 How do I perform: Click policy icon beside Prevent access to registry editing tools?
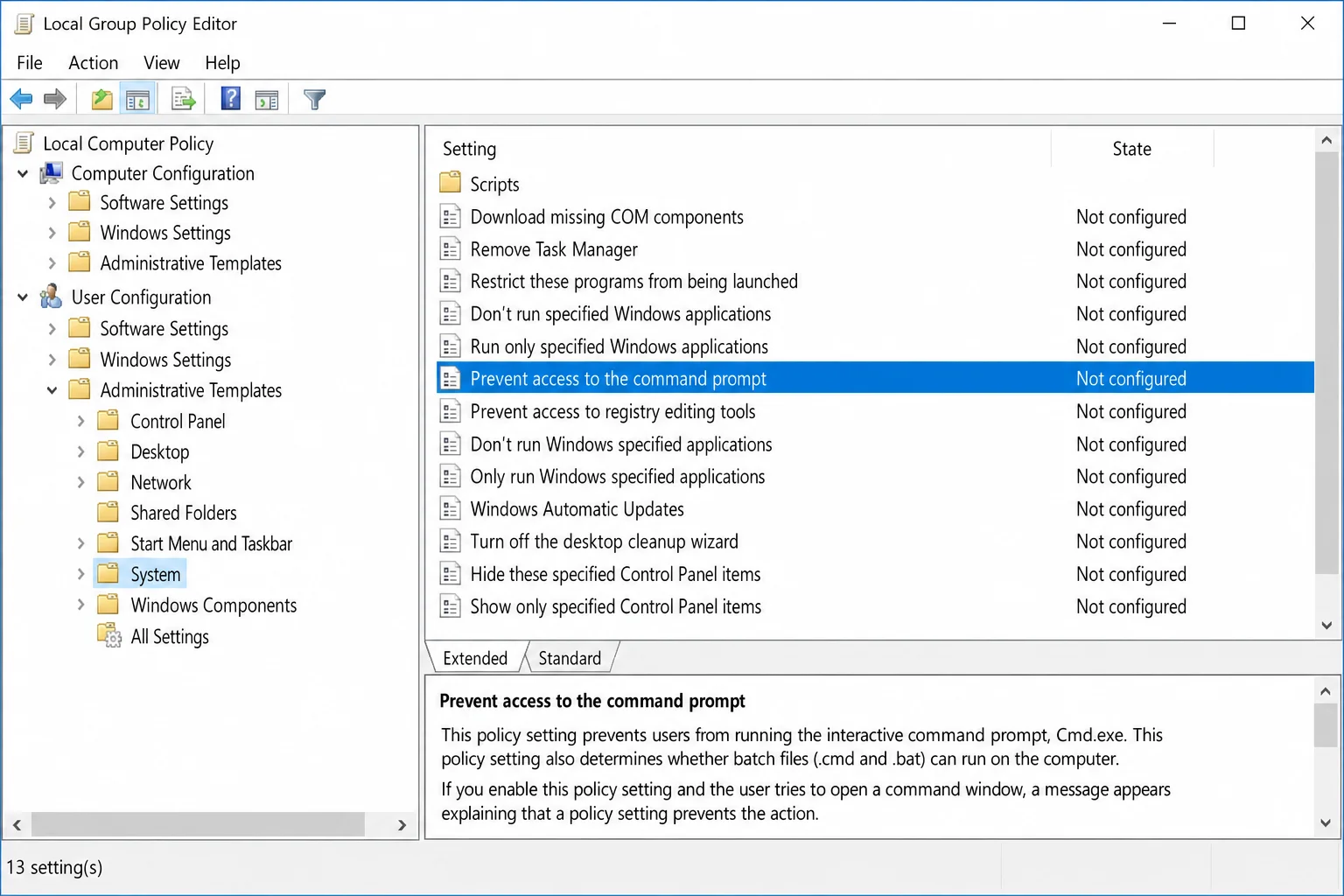click(450, 411)
